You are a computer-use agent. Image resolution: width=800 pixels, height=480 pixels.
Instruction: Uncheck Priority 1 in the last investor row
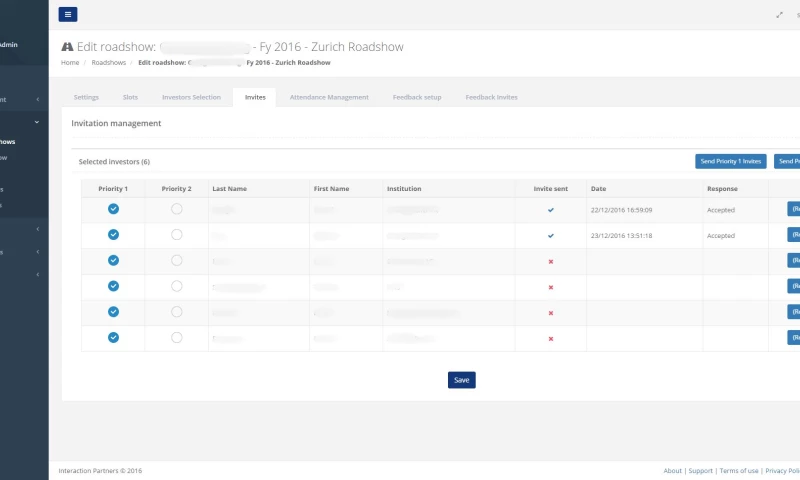[113, 338]
